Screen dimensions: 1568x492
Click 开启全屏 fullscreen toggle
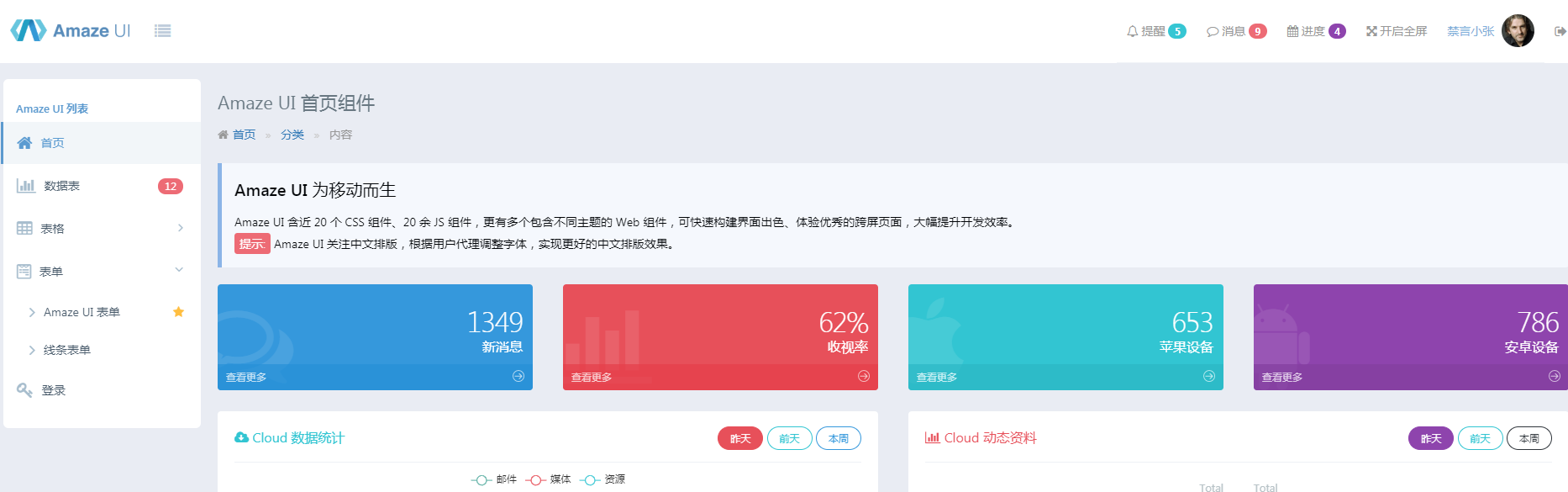pyautogui.click(x=1397, y=31)
